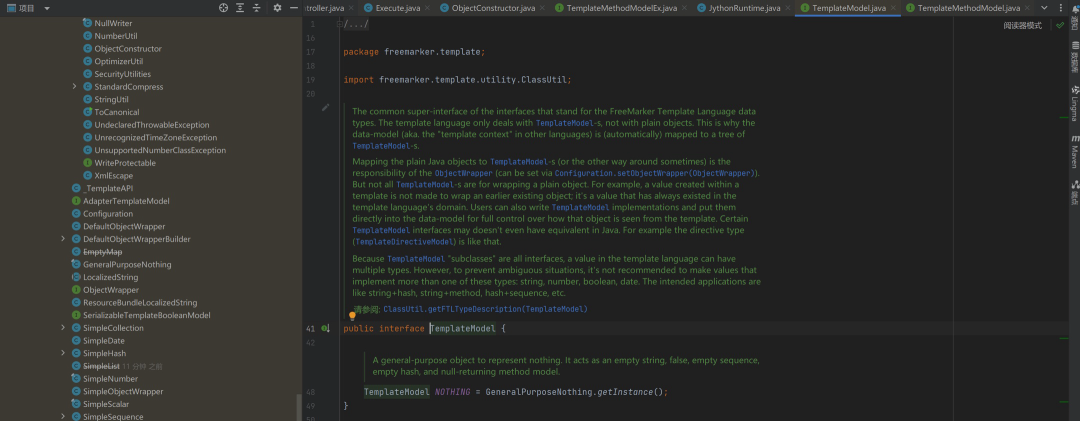Select UndeclaredThrowableException in project tree
Screen dimensions: 1080x421
(x=152, y=125)
